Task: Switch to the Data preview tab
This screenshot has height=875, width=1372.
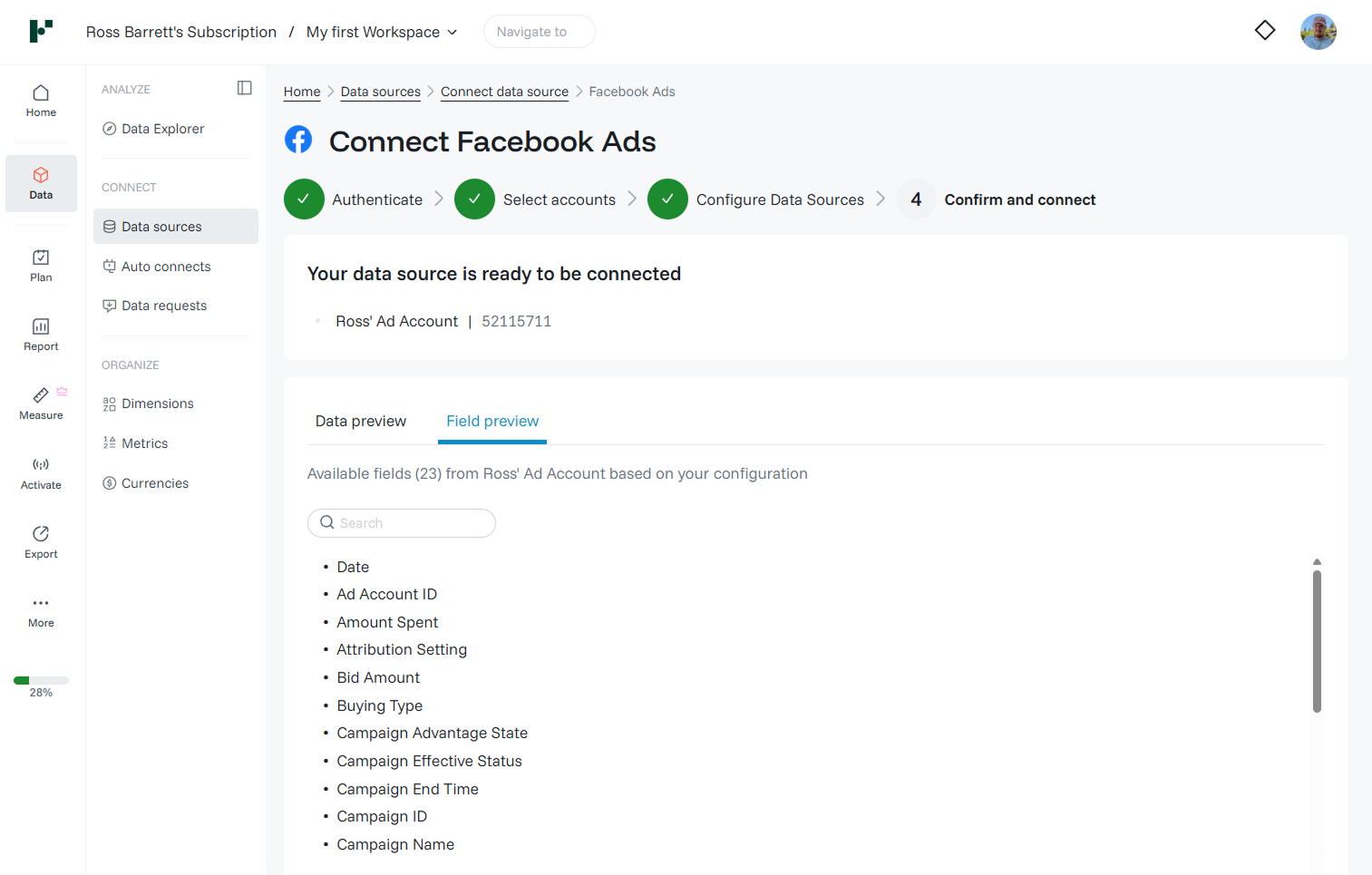Action: coord(361,421)
